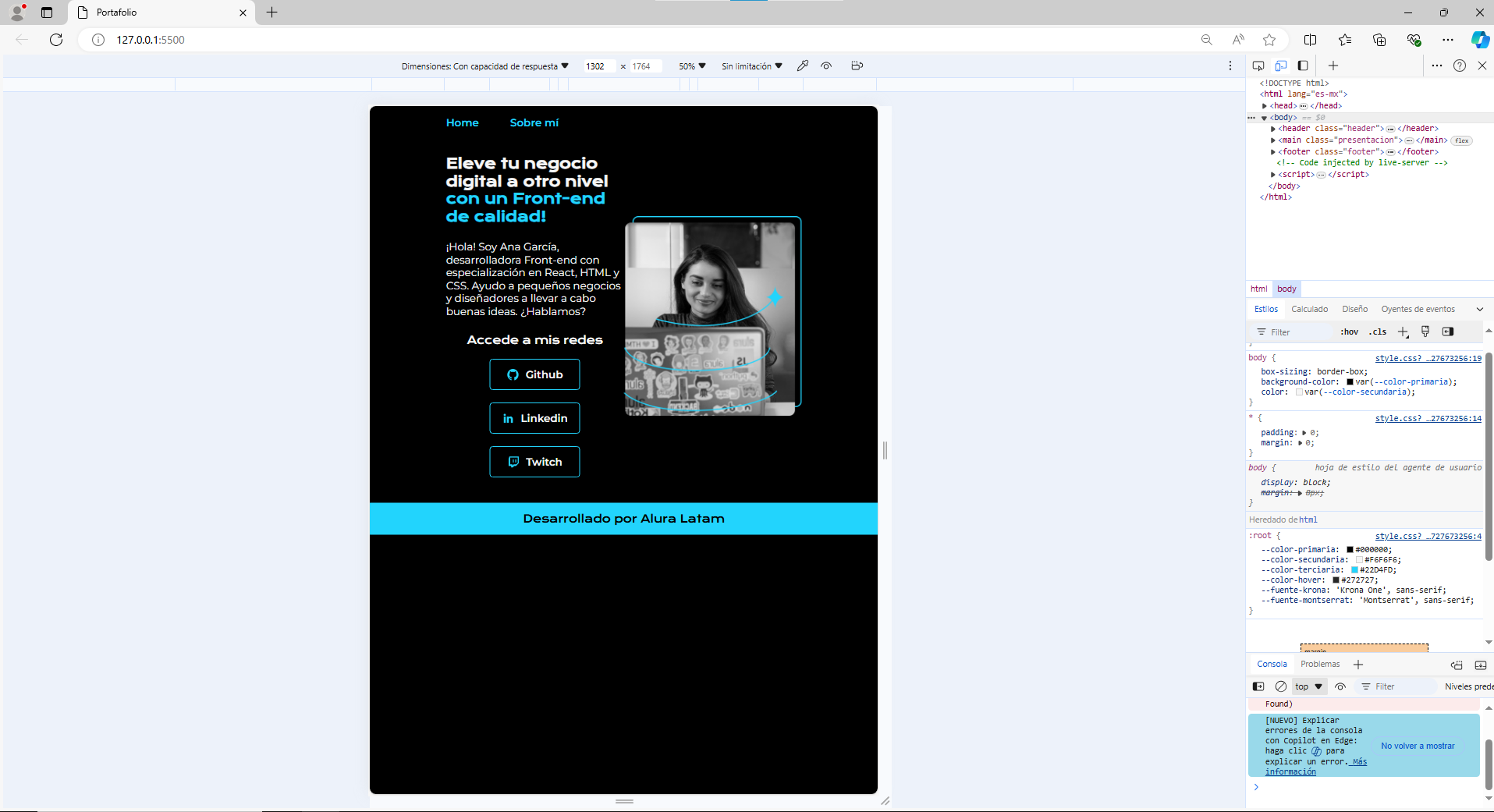This screenshot has width=1494, height=812.
Task: Click the device posture rotate icon
Action: (x=857, y=66)
